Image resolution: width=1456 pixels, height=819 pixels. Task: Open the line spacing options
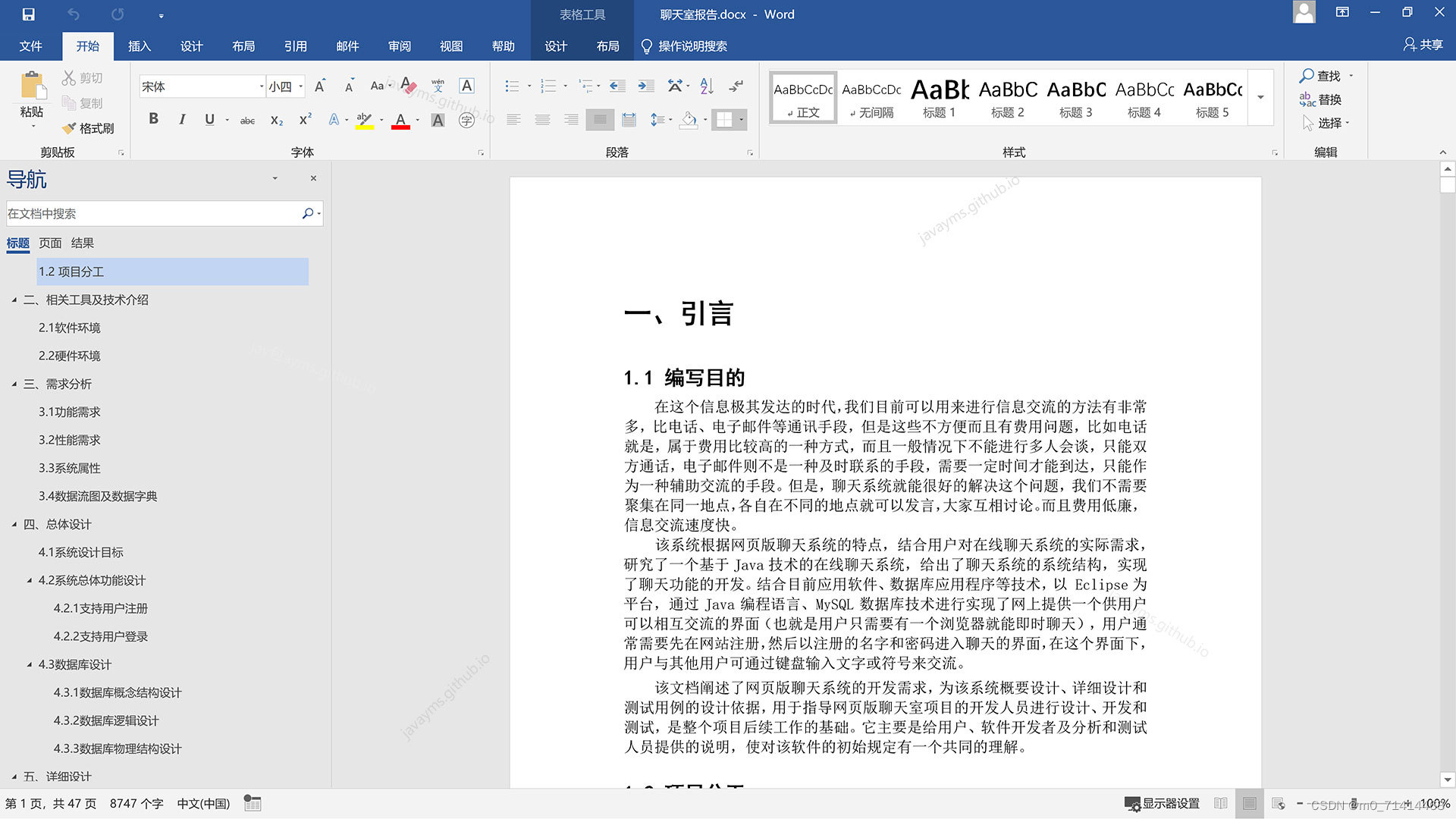point(657,120)
